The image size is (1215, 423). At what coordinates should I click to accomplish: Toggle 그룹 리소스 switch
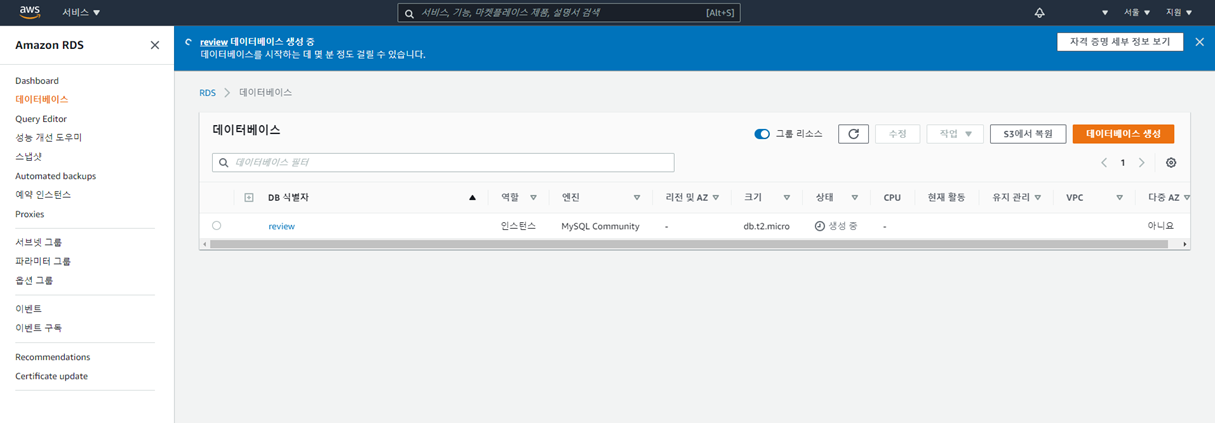[x=762, y=134]
